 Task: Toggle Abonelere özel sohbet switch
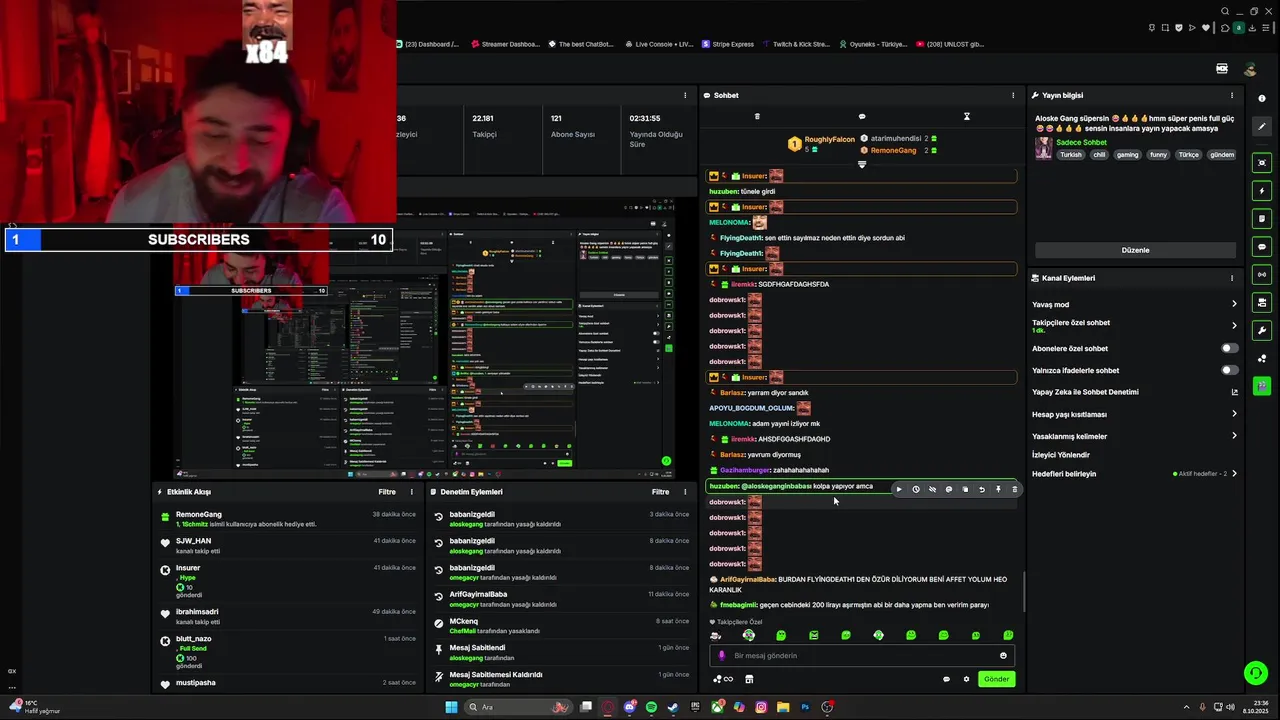(x=1229, y=348)
